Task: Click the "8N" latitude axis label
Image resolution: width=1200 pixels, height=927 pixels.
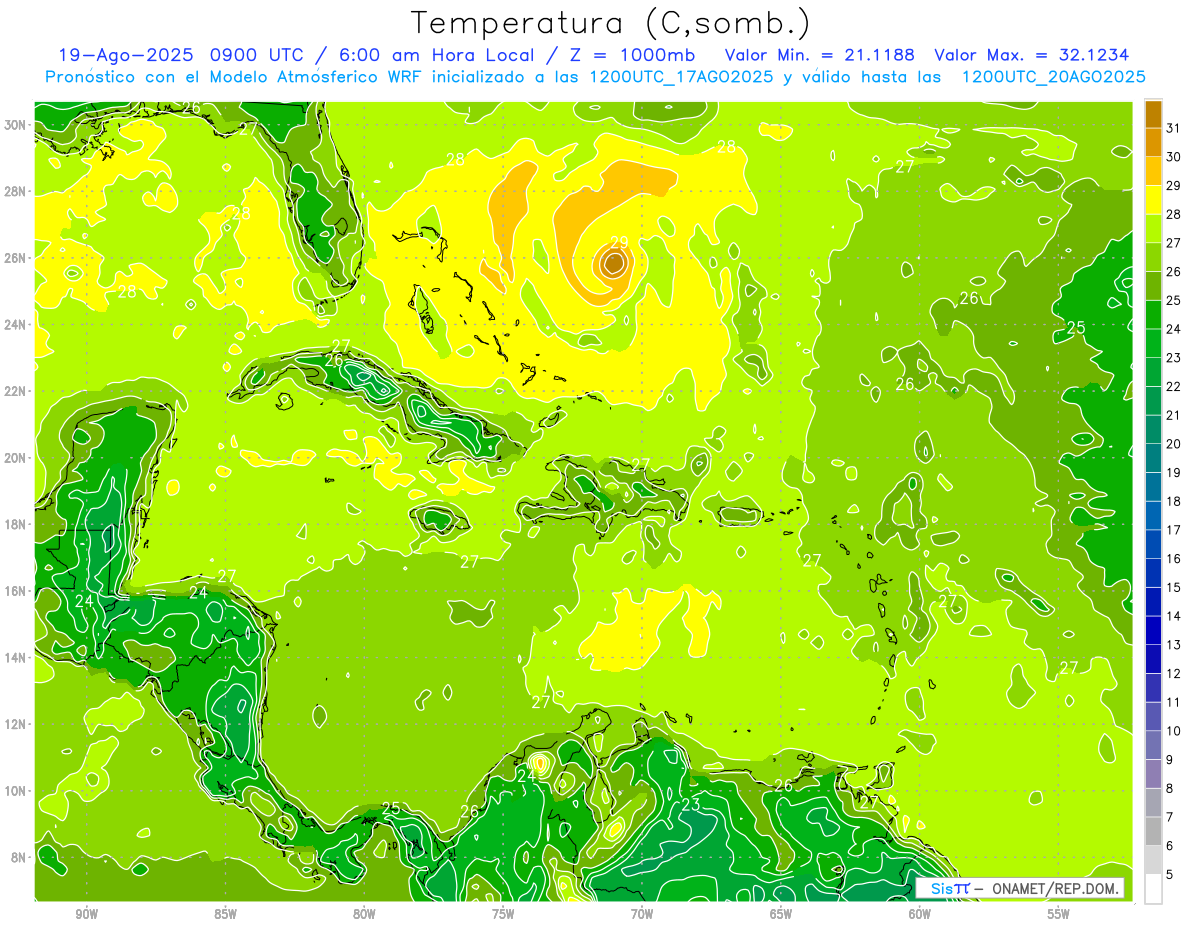Action: tap(19, 857)
